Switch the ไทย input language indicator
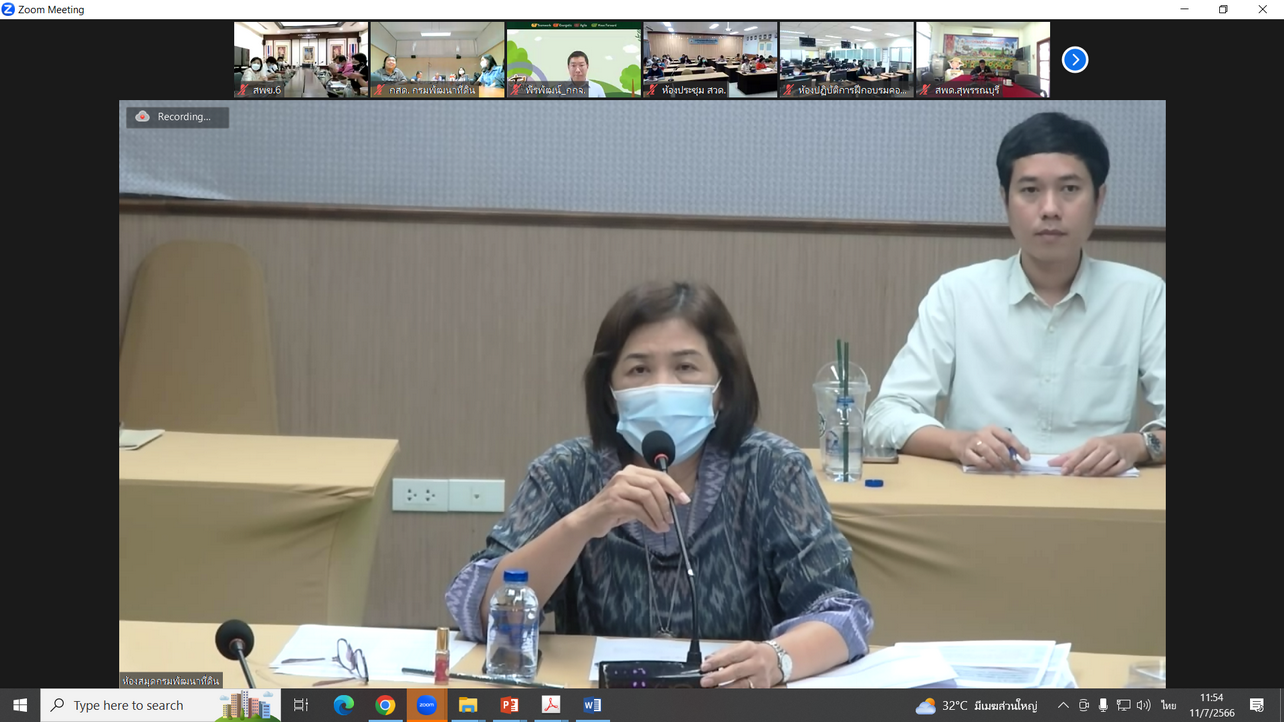 1168,705
